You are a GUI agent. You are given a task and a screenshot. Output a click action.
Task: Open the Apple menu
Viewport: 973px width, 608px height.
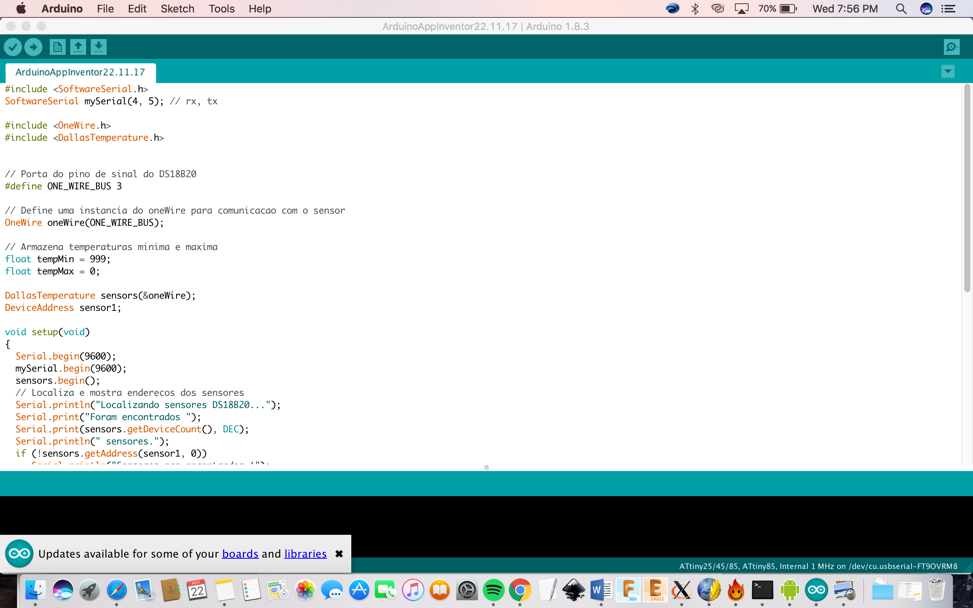(x=21, y=9)
